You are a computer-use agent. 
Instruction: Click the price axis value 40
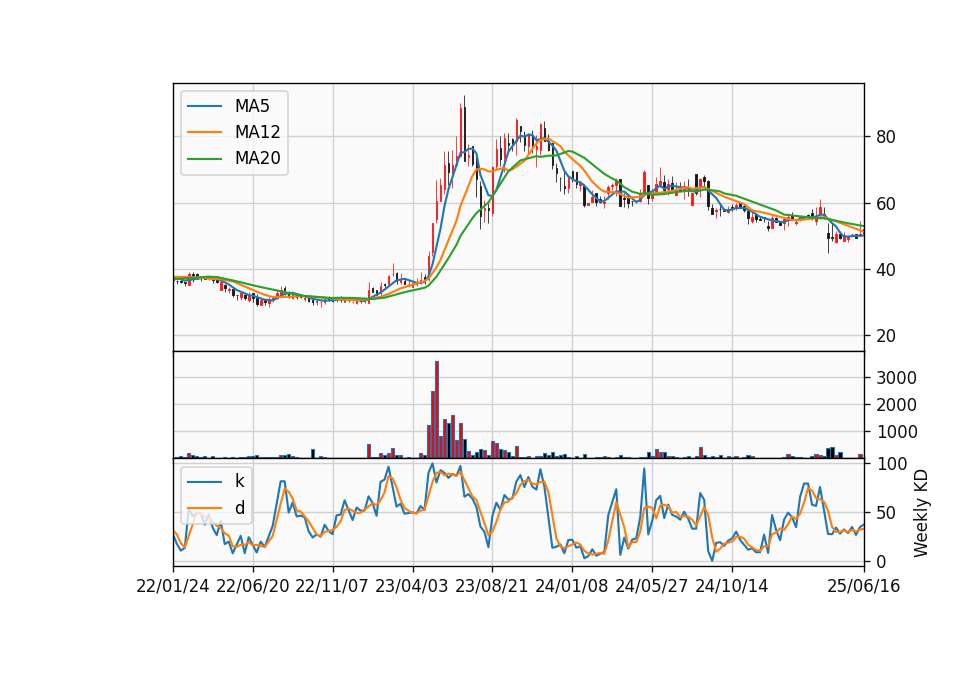coord(886,270)
